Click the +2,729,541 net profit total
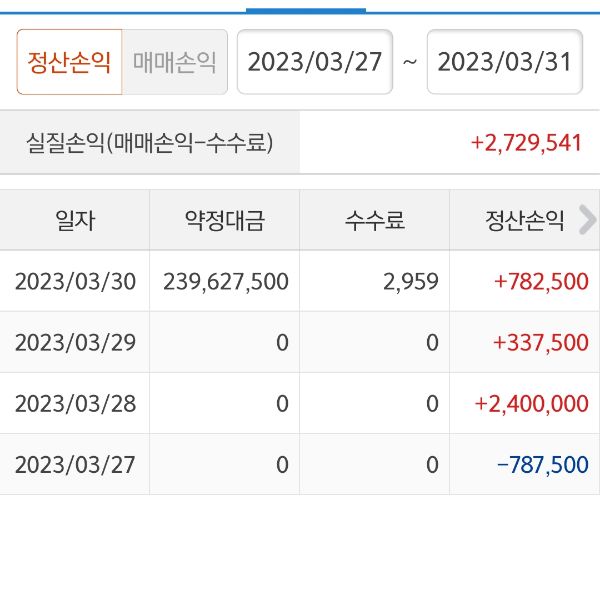Viewport: 600px width, 600px height. (x=526, y=143)
